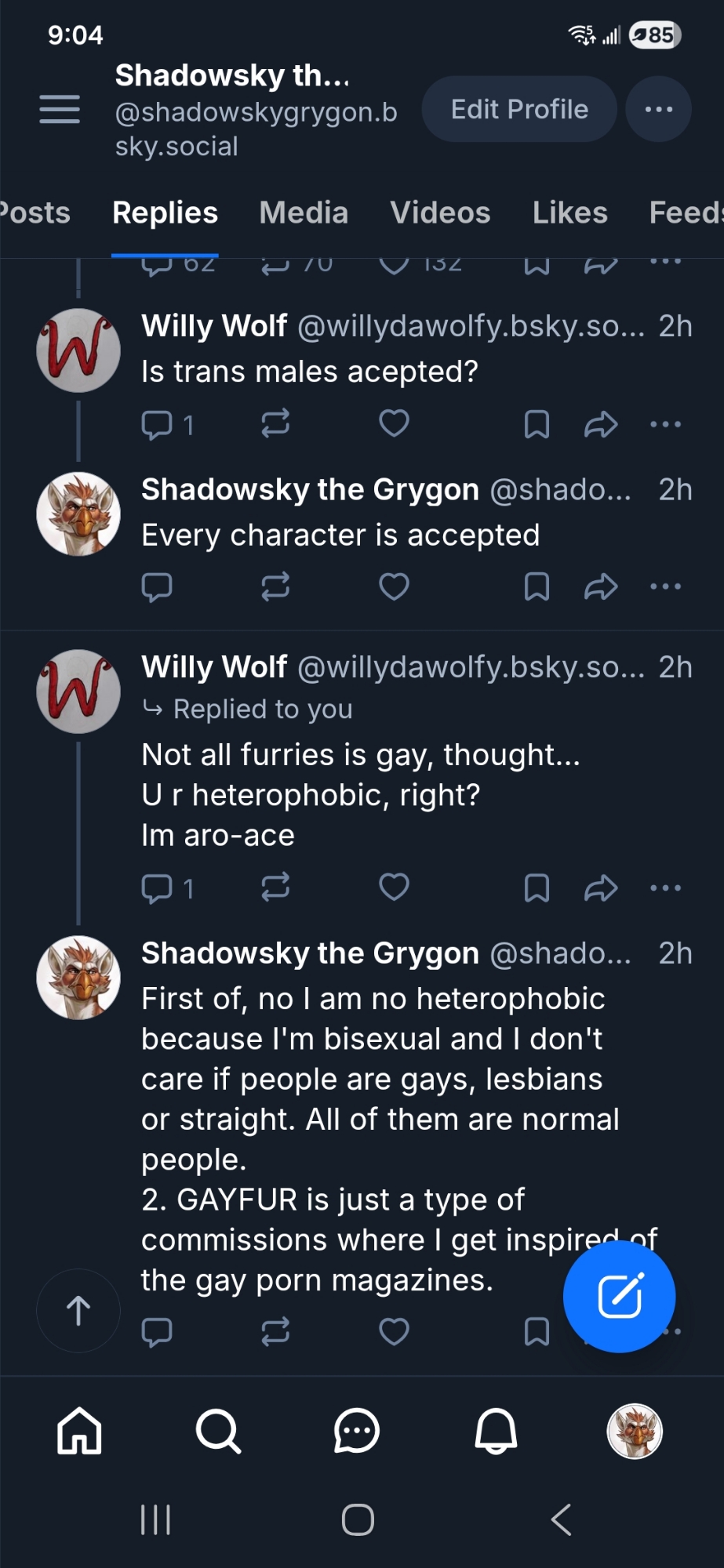This screenshot has width=724, height=1568.
Task: Tap Willy Wolf's red W avatar
Action: (x=78, y=350)
